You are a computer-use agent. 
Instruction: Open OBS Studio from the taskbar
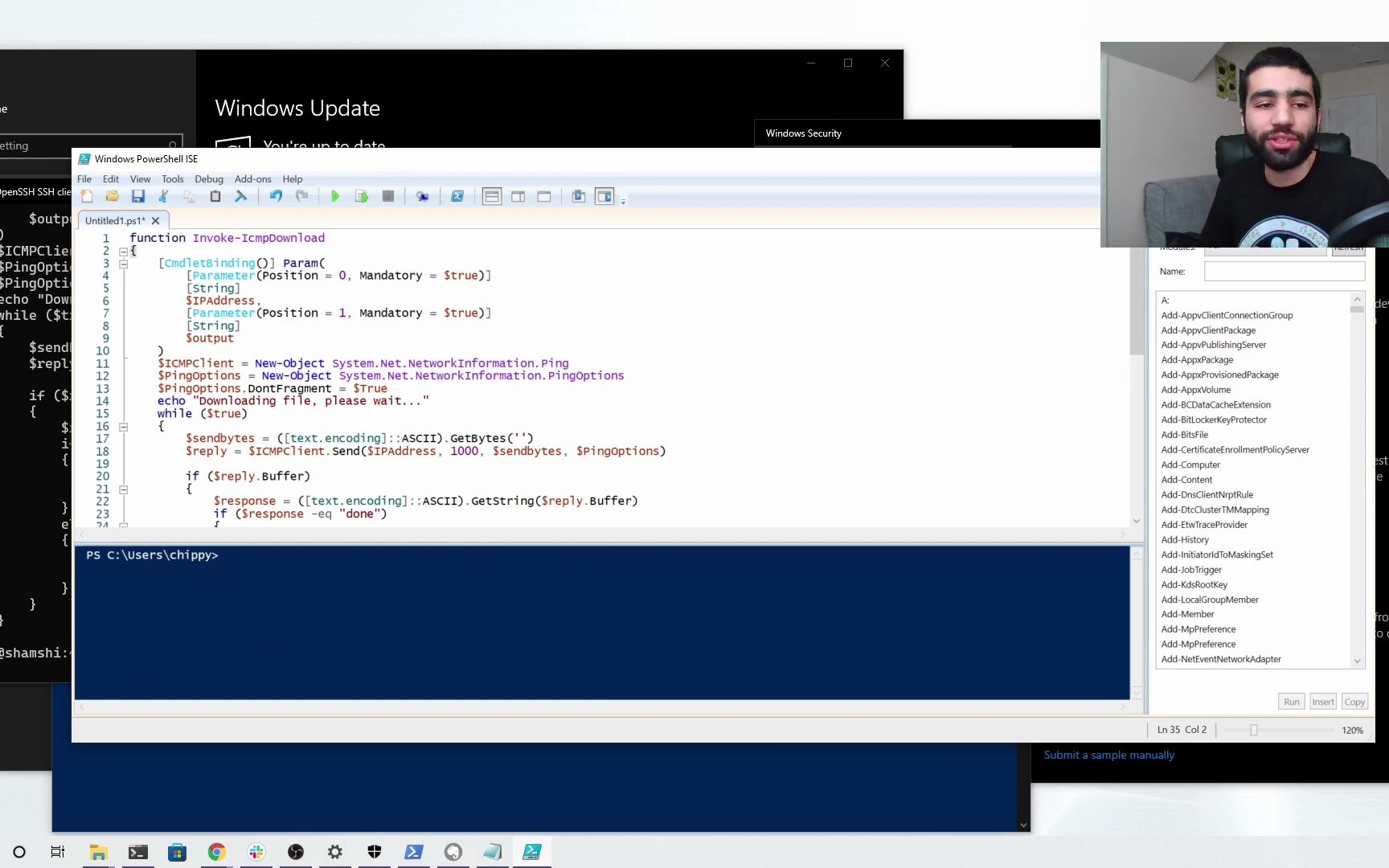coord(296,852)
